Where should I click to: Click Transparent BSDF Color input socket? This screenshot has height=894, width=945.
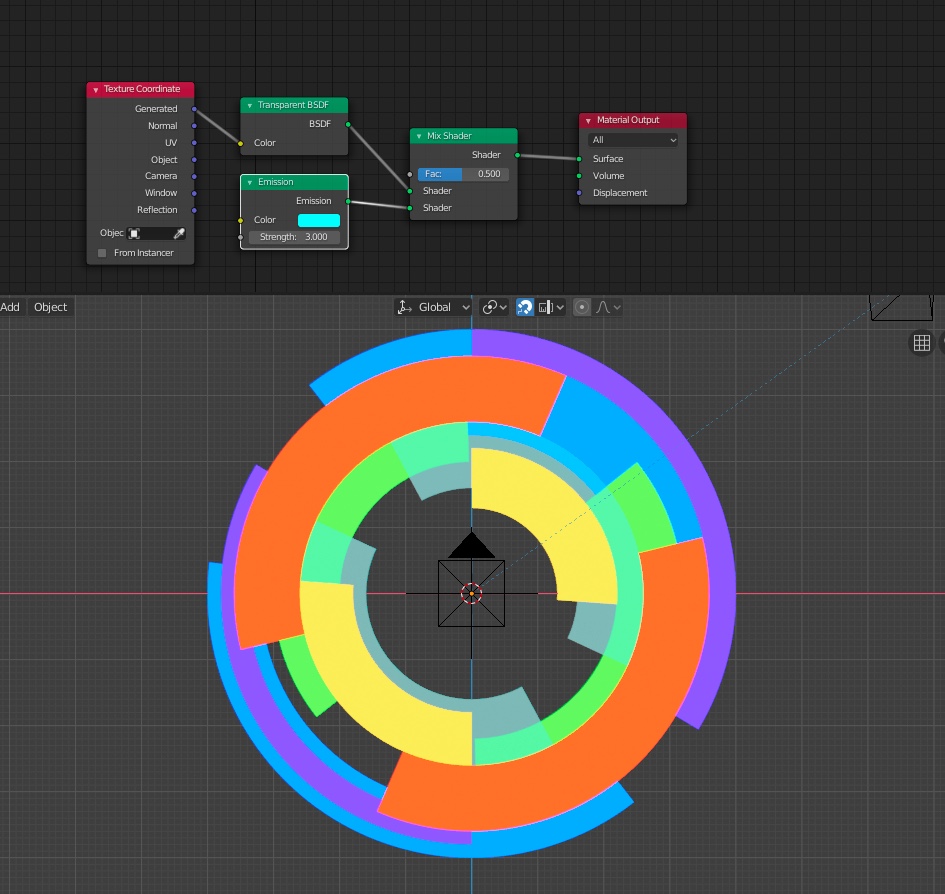[240, 143]
